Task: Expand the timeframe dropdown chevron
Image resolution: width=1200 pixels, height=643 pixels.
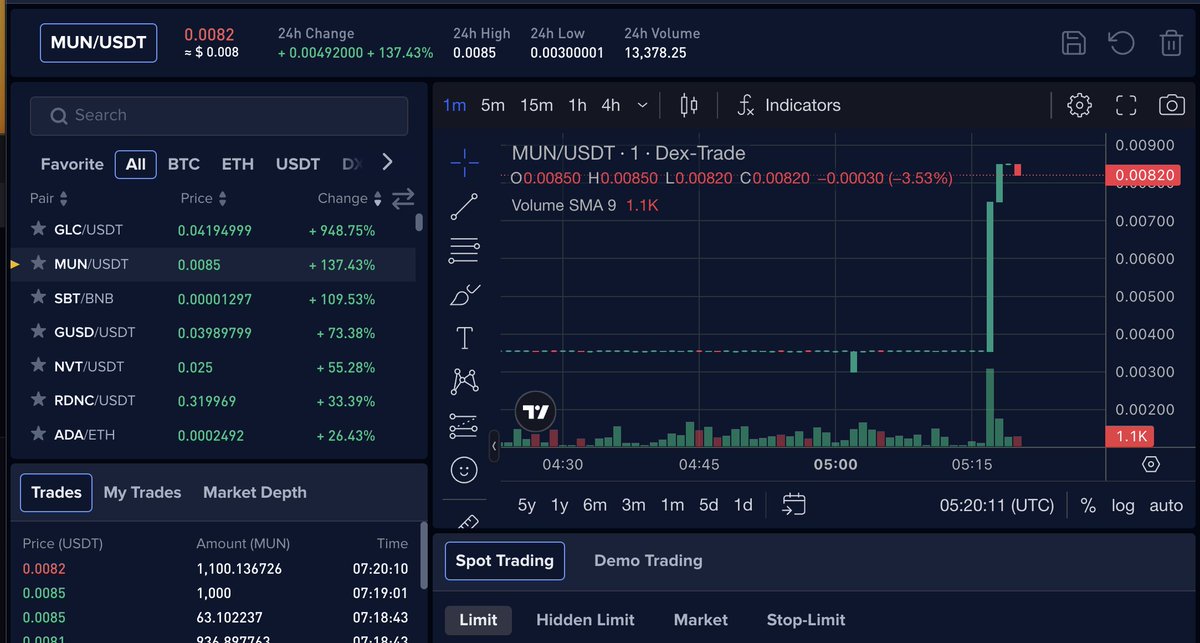Action: coord(642,104)
